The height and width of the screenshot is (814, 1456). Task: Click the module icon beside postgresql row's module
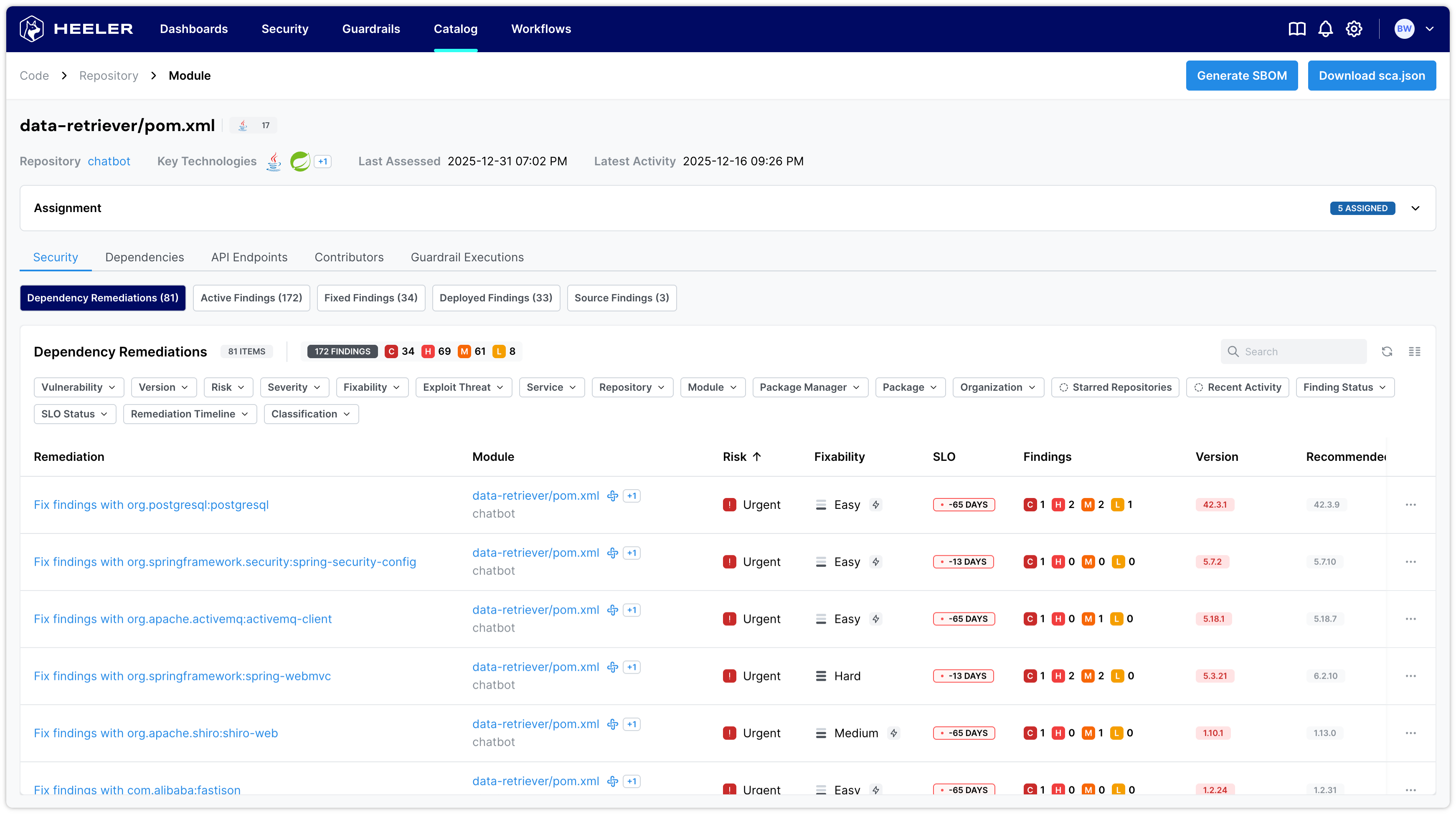[x=612, y=496]
